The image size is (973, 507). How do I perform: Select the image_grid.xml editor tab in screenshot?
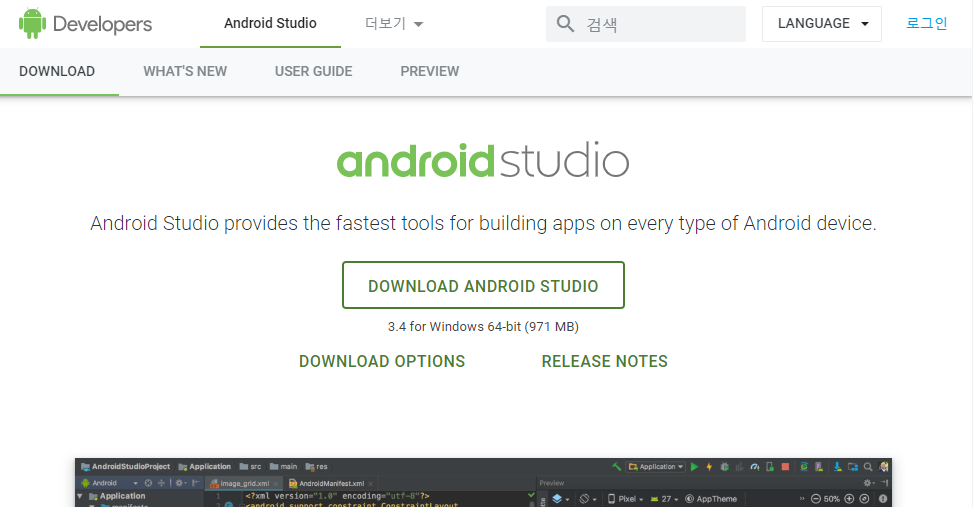pyautogui.click(x=244, y=483)
